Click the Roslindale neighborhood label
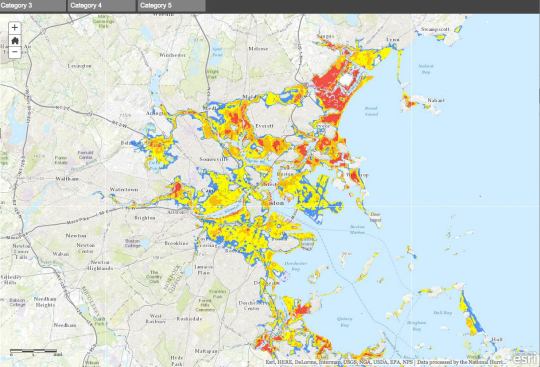 [x=189, y=319]
